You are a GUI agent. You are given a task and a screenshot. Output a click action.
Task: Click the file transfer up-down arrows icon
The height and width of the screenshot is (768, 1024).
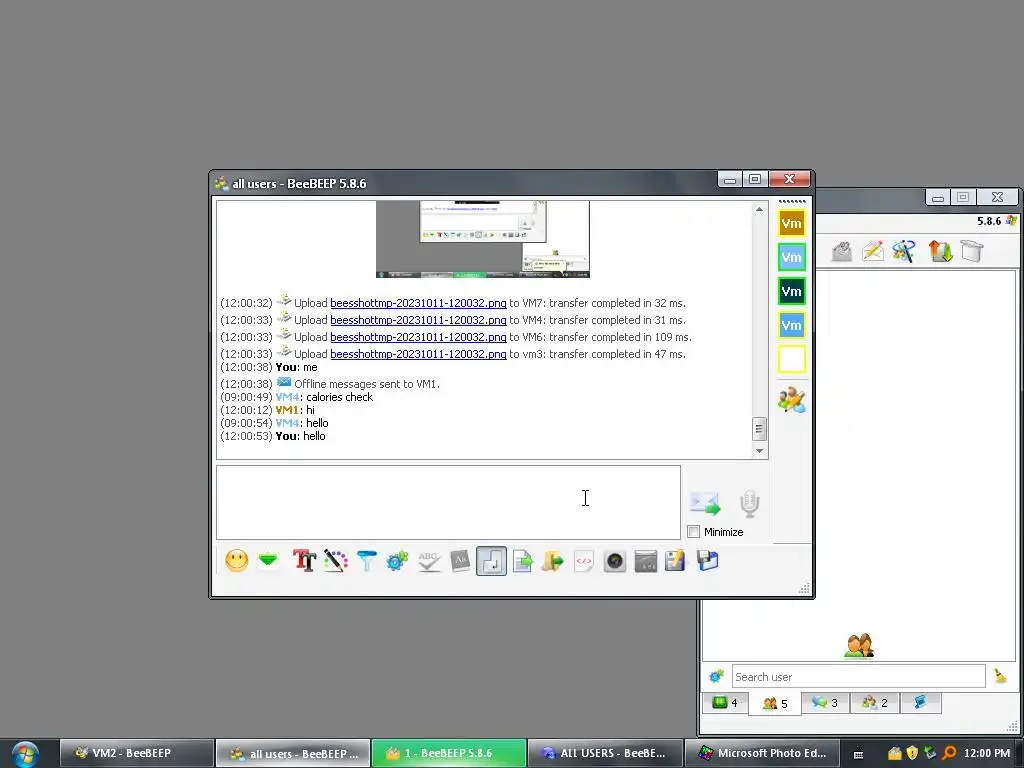click(x=940, y=251)
